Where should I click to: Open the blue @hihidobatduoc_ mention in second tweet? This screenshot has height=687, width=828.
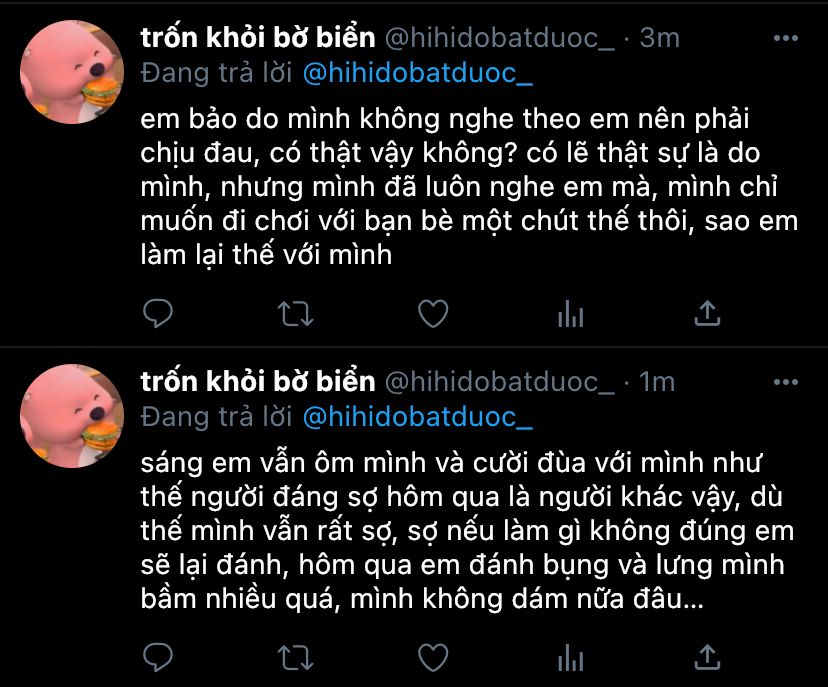point(418,417)
